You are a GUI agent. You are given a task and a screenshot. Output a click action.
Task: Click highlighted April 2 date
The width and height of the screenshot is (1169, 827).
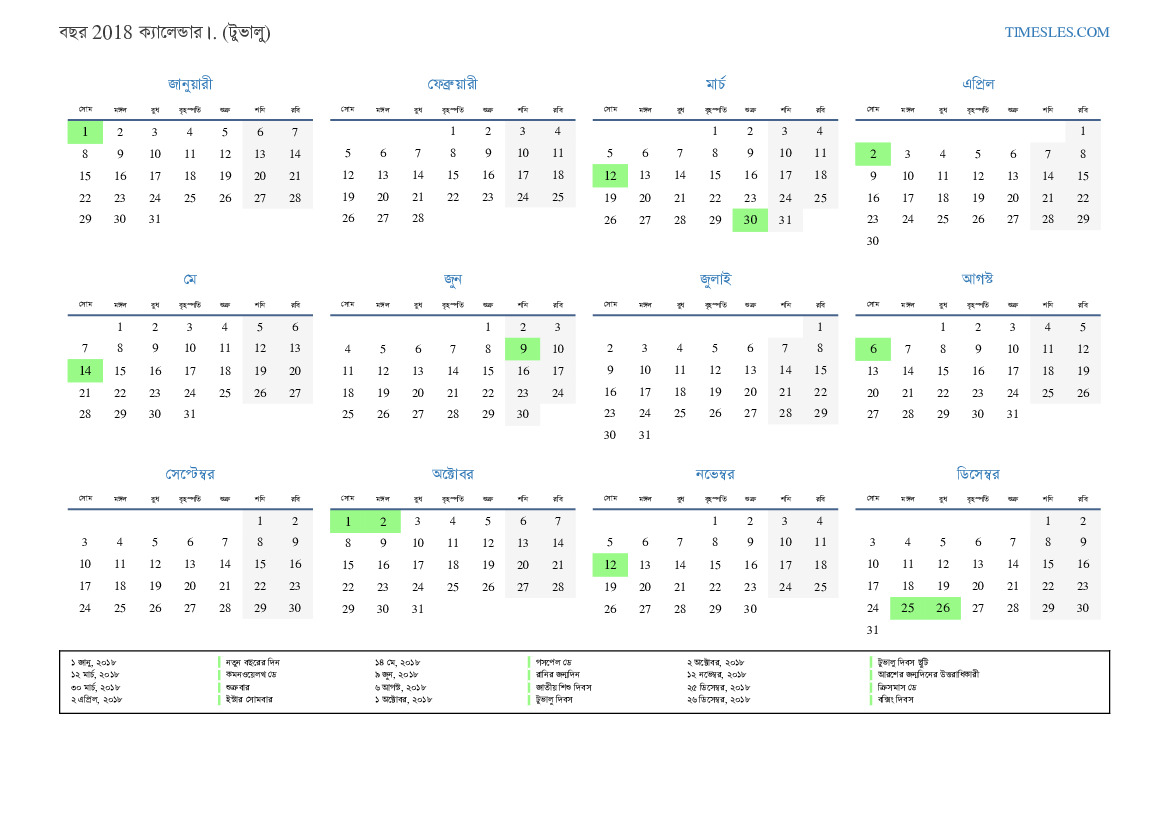tap(872, 154)
